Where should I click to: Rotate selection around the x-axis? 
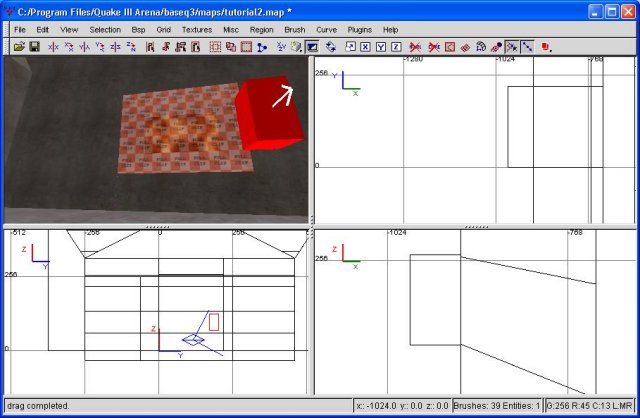[x=69, y=47]
